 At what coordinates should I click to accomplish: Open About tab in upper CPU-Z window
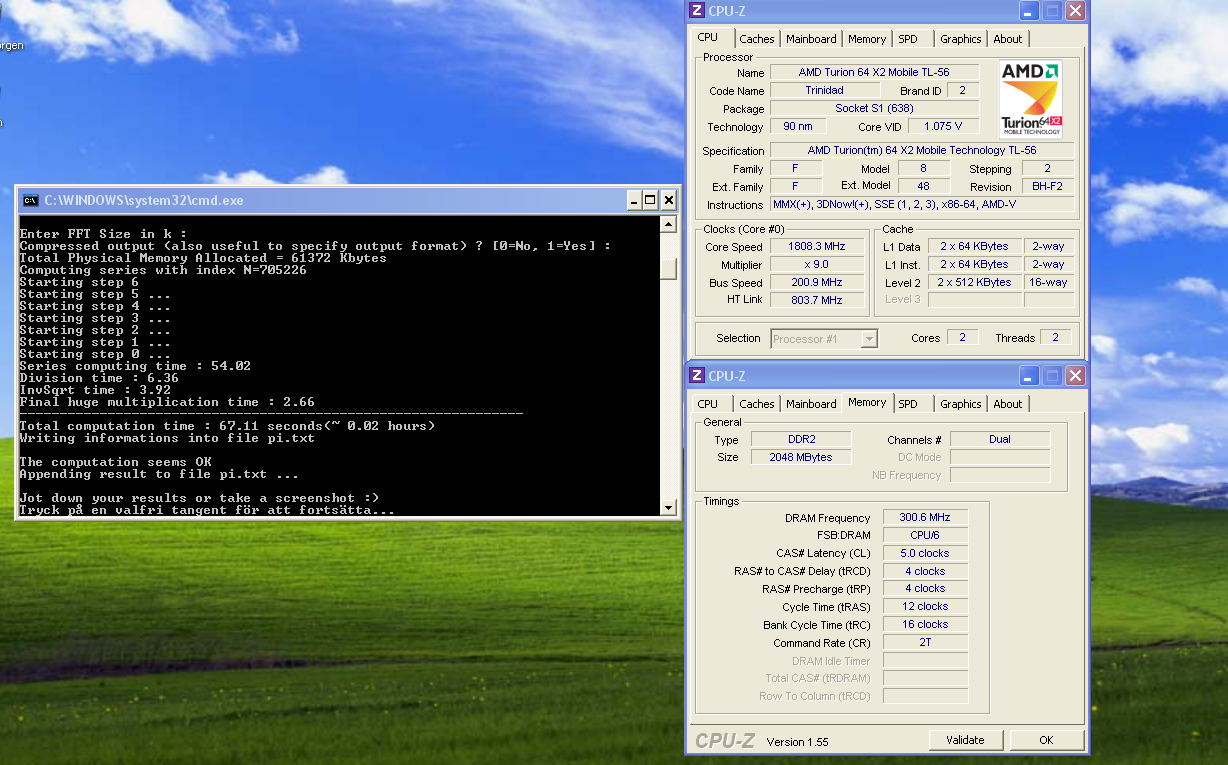coord(1008,39)
